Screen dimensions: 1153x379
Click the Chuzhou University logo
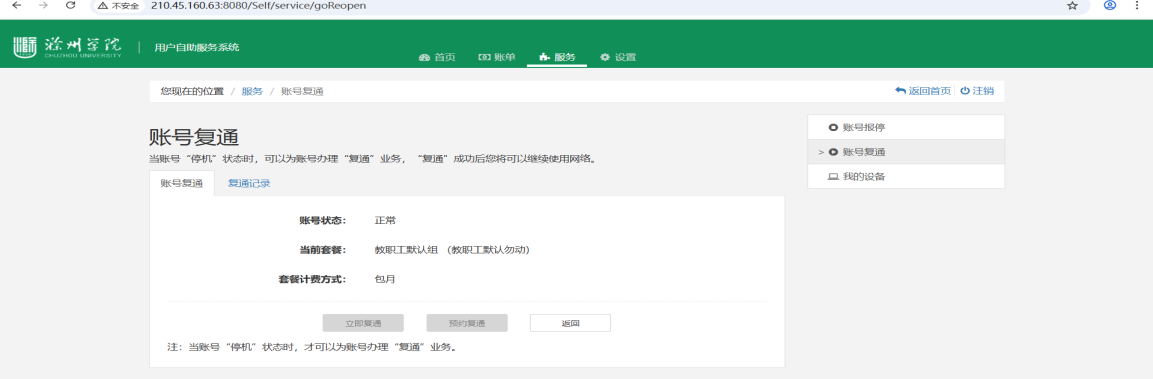(x=68, y=47)
